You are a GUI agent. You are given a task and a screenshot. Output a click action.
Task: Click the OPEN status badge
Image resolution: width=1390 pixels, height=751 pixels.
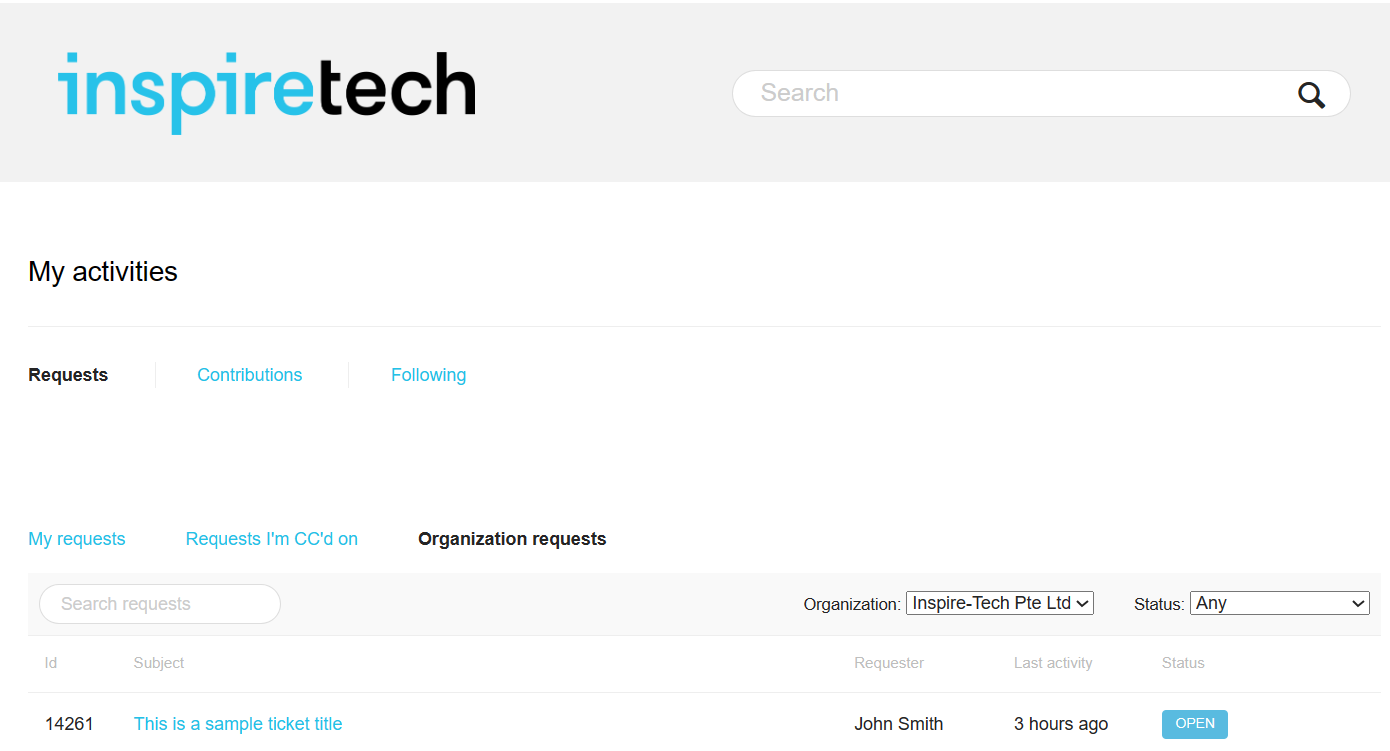pyautogui.click(x=1195, y=724)
